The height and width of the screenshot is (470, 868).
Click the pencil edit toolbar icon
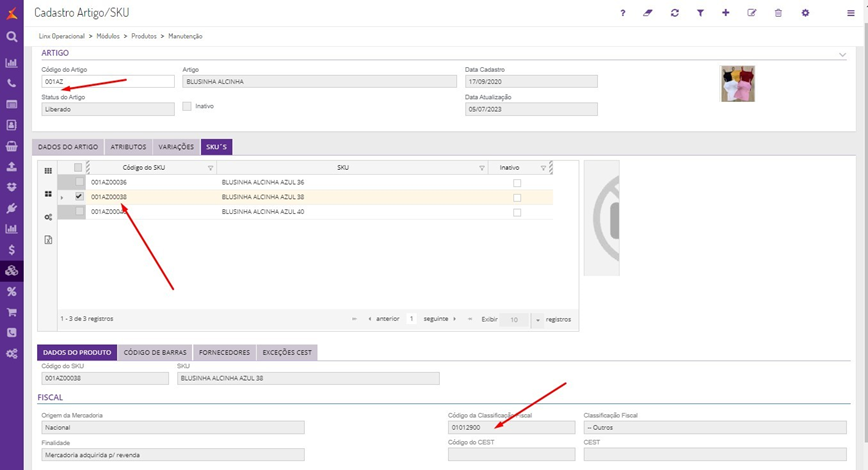(x=752, y=13)
